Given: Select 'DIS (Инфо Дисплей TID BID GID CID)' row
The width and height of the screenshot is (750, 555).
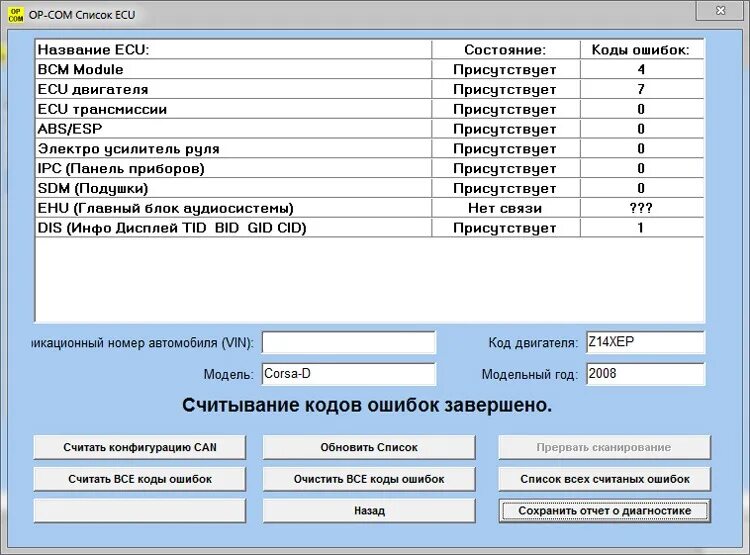Looking at the screenshot, I should point(369,228).
